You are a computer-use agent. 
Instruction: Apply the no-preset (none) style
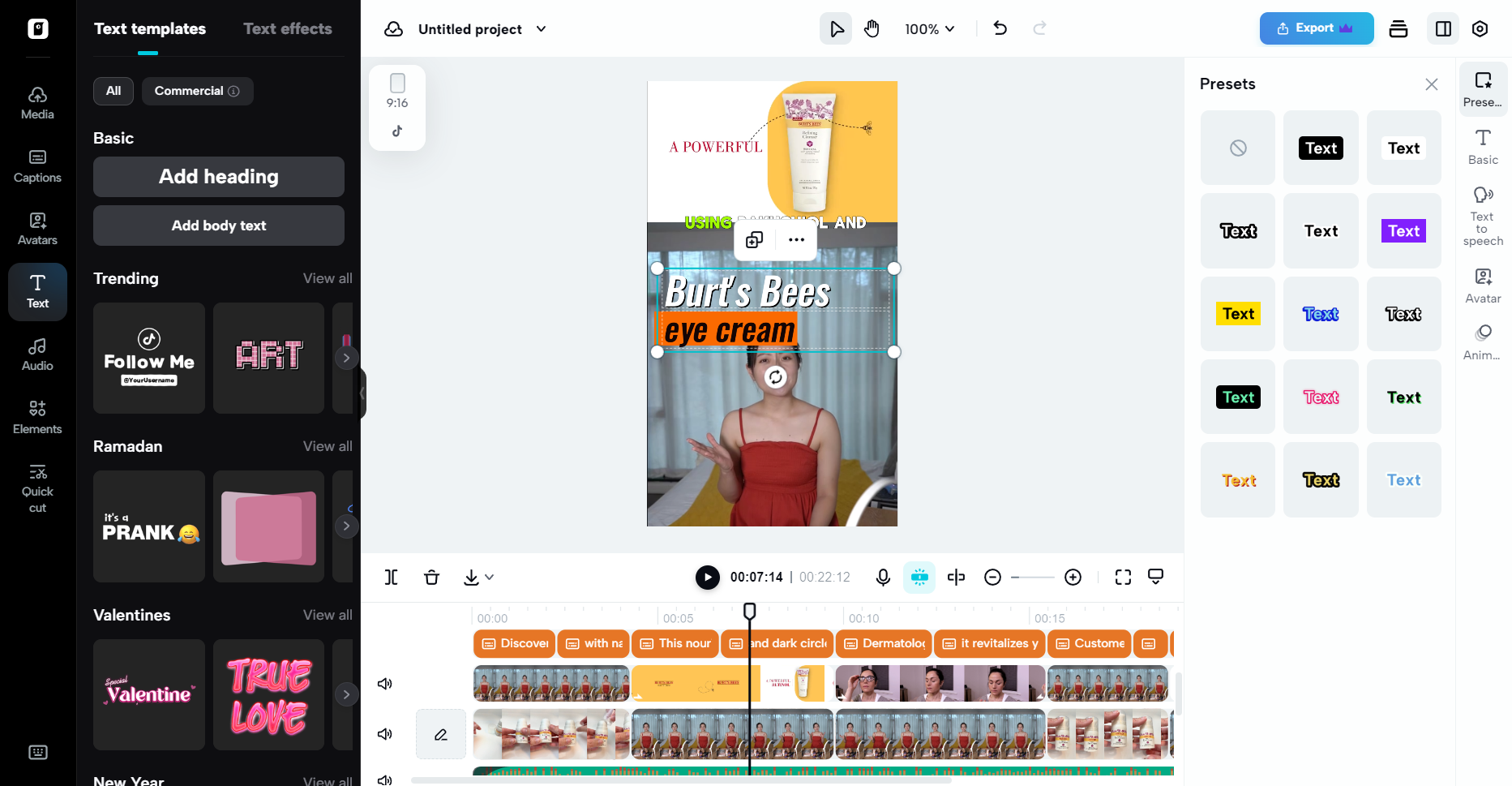(1238, 148)
